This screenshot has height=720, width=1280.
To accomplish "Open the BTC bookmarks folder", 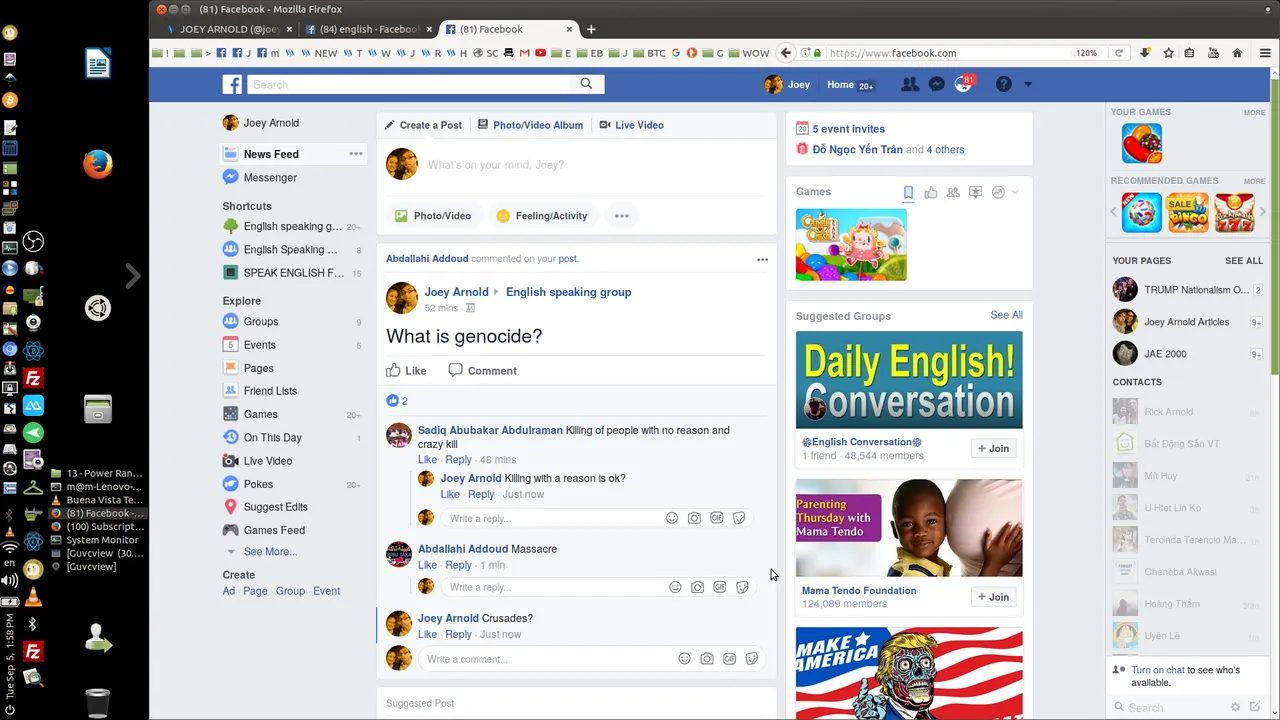I will pyautogui.click(x=650, y=53).
